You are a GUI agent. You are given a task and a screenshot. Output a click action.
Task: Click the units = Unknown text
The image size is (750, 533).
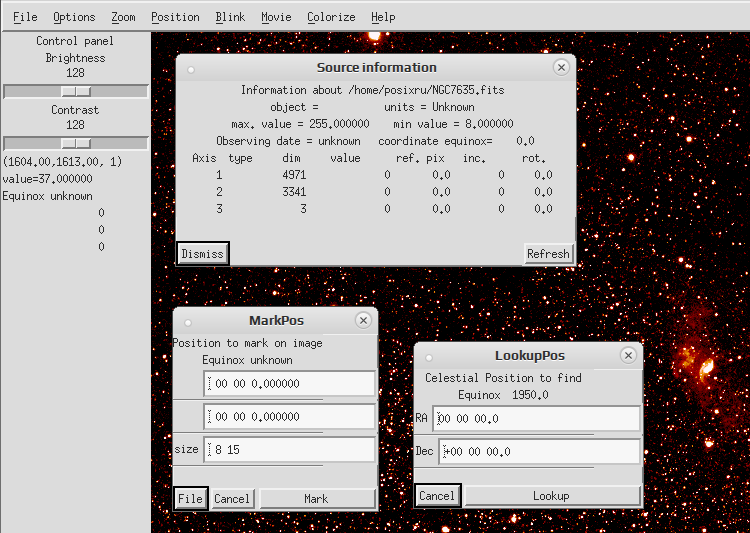[x=430, y=107]
